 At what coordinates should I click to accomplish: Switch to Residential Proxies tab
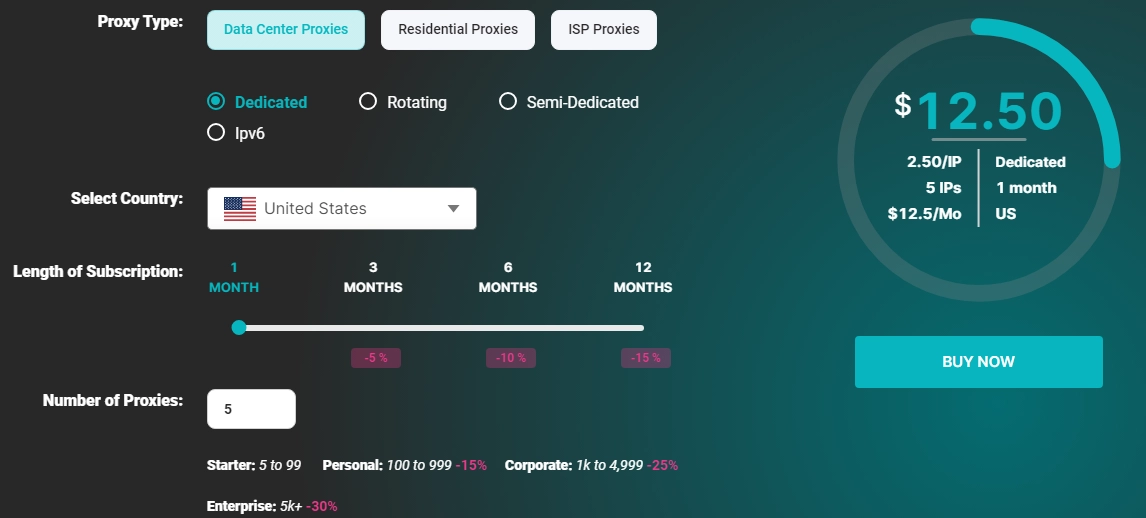(458, 30)
